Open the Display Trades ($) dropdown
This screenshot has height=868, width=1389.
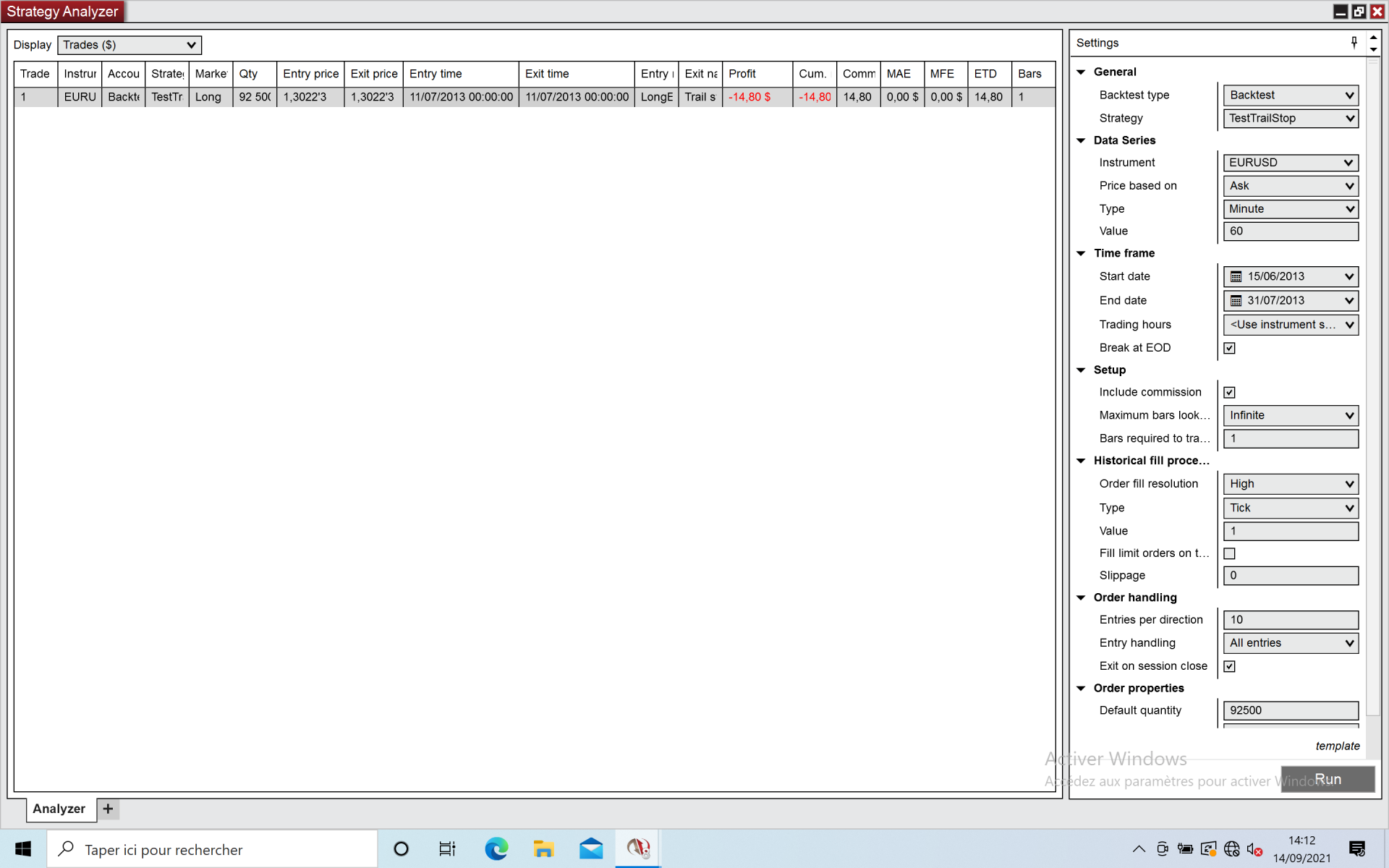[x=129, y=45]
